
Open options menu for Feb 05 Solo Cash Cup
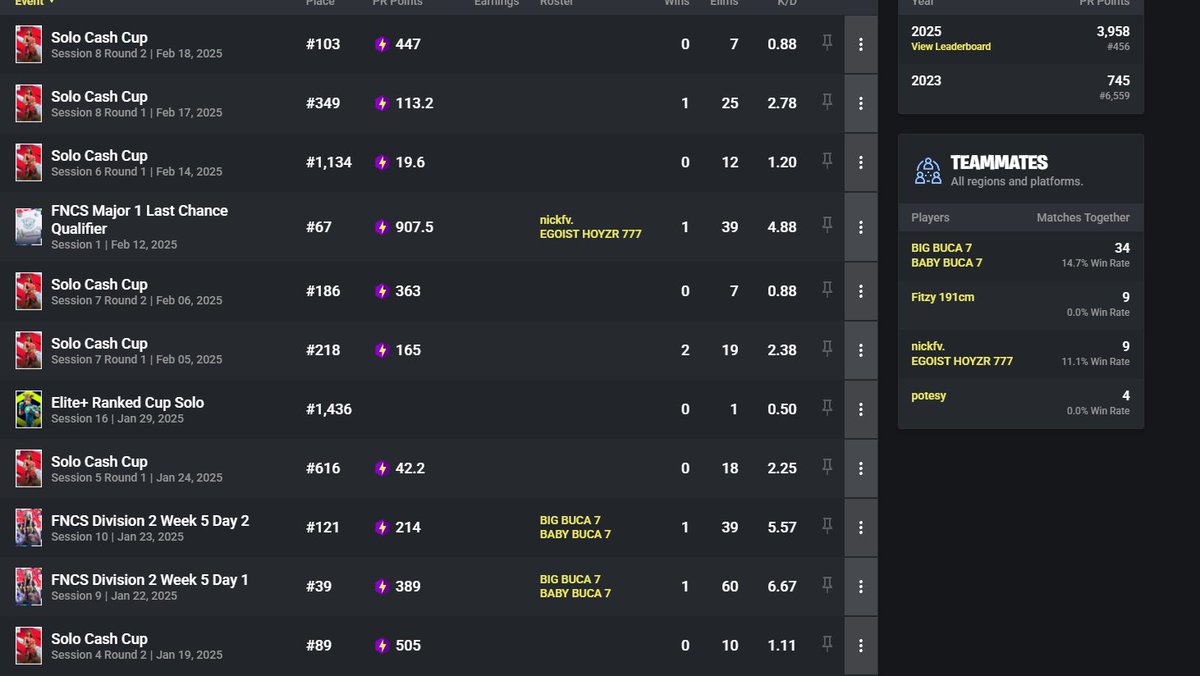tap(861, 350)
